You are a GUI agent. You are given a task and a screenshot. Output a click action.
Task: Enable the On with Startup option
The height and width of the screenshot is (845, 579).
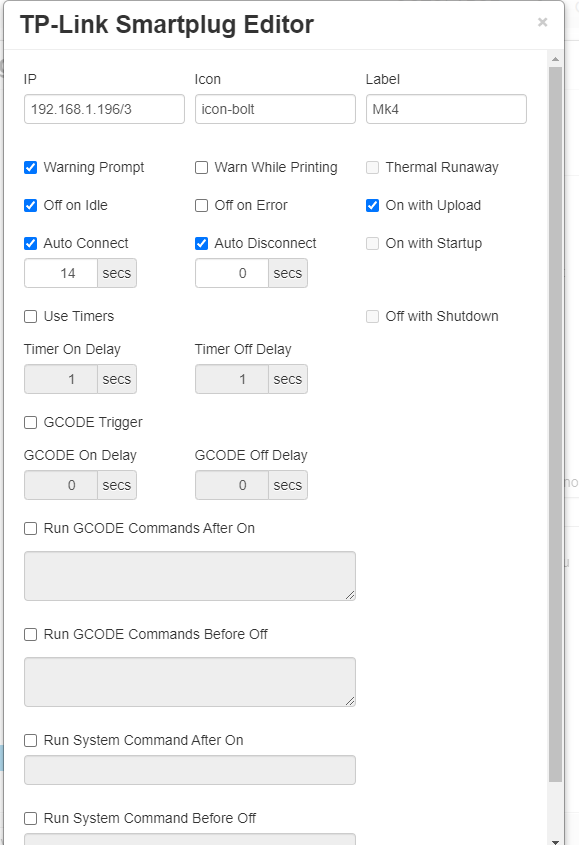[371, 243]
